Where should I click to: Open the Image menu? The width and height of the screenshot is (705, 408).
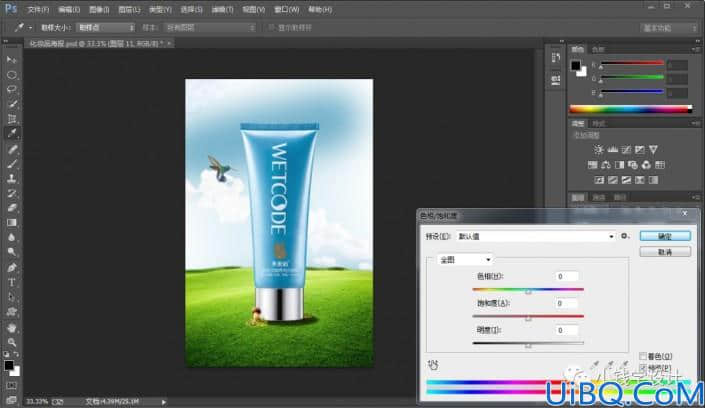pyautogui.click(x=99, y=9)
